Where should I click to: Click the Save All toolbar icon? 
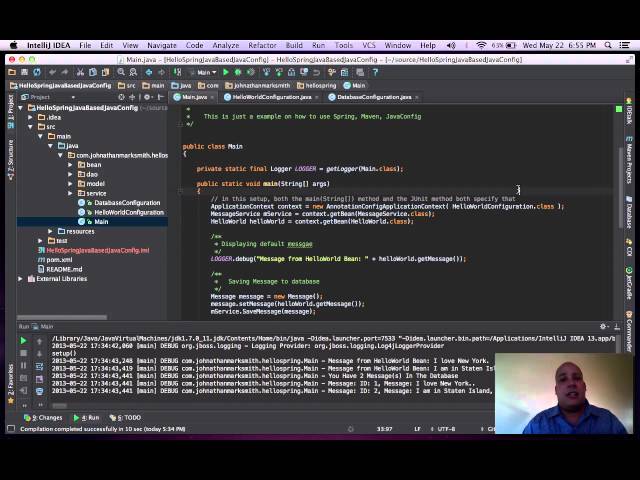pyautogui.click(x=24, y=72)
